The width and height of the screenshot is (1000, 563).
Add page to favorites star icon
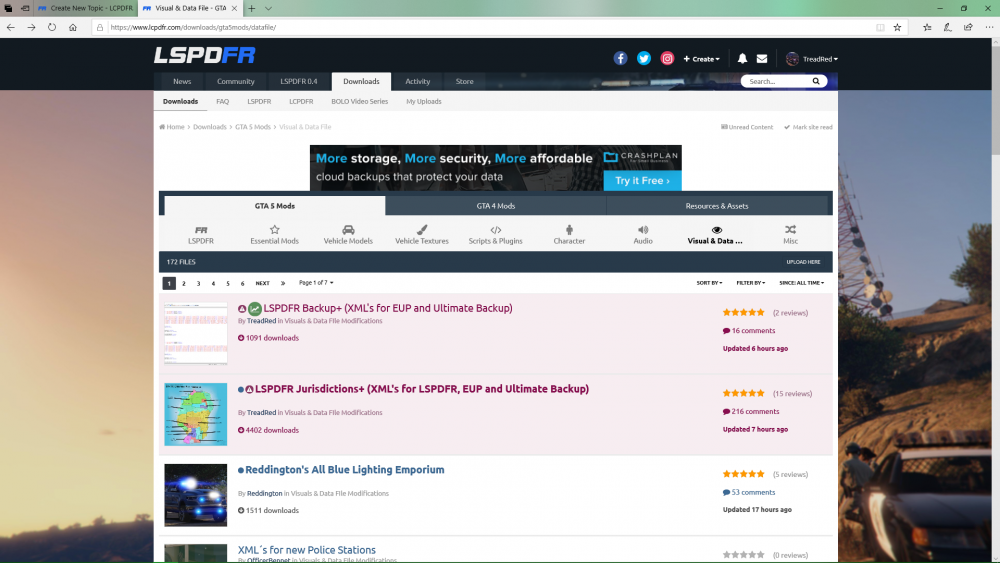(x=897, y=27)
